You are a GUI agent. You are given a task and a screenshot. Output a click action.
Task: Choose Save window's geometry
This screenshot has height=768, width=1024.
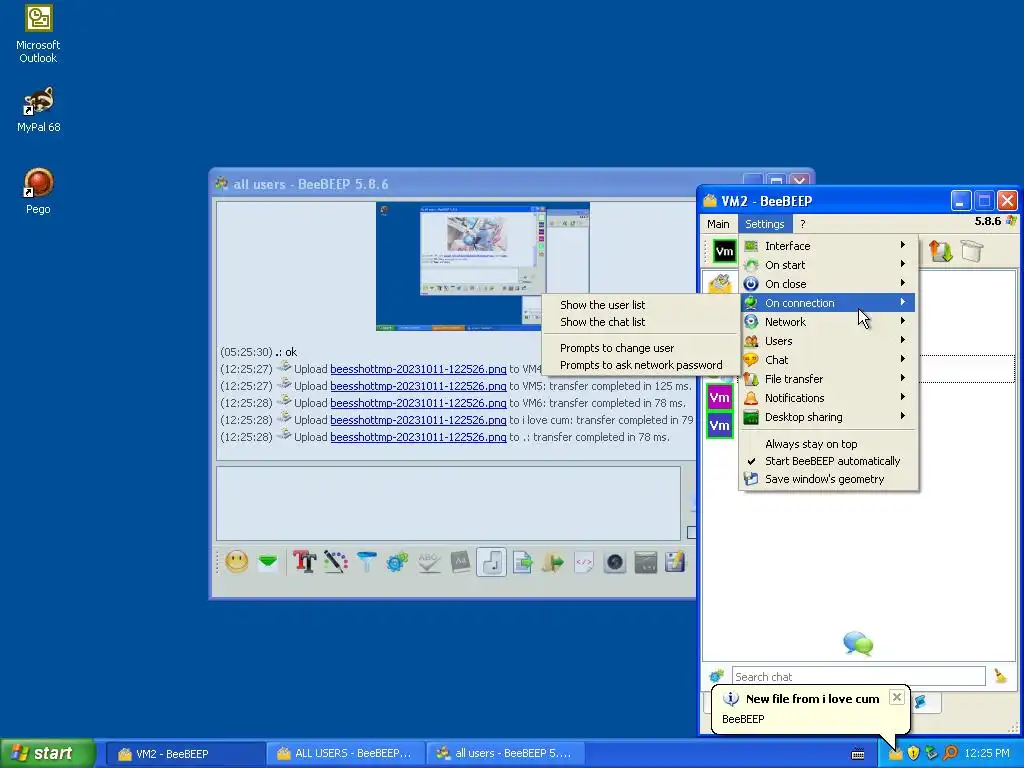(x=829, y=479)
